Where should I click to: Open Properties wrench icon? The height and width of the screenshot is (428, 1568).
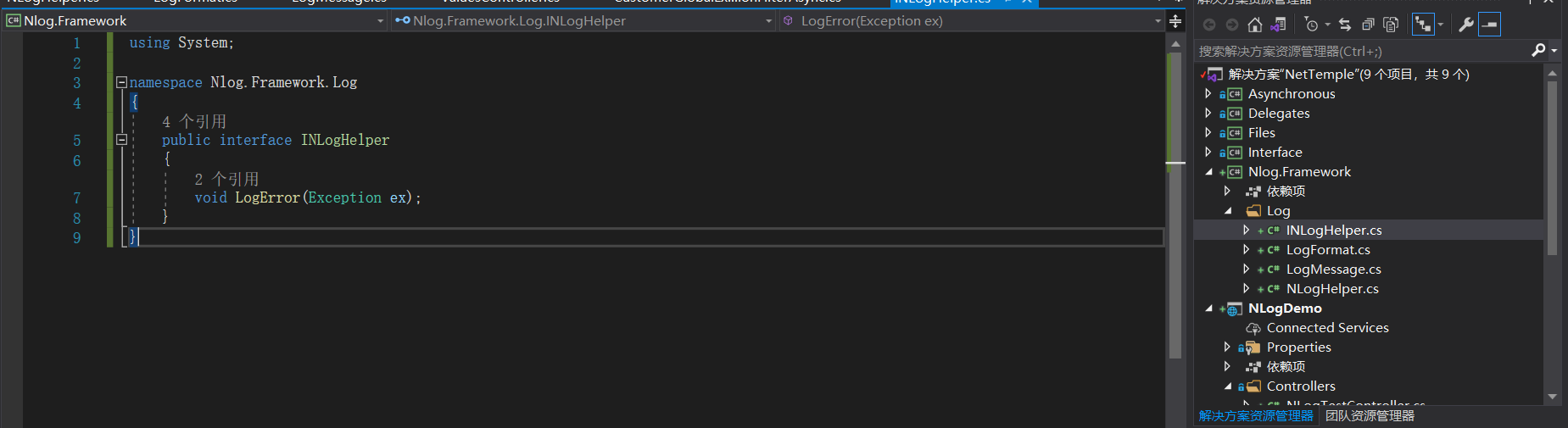[x=1466, y=25]
